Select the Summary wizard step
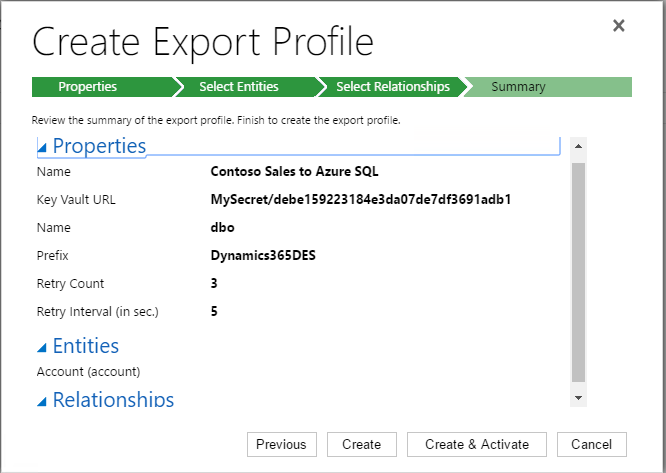Image resolution: width=666 pixels, height=473 pixels. [518, 87]
